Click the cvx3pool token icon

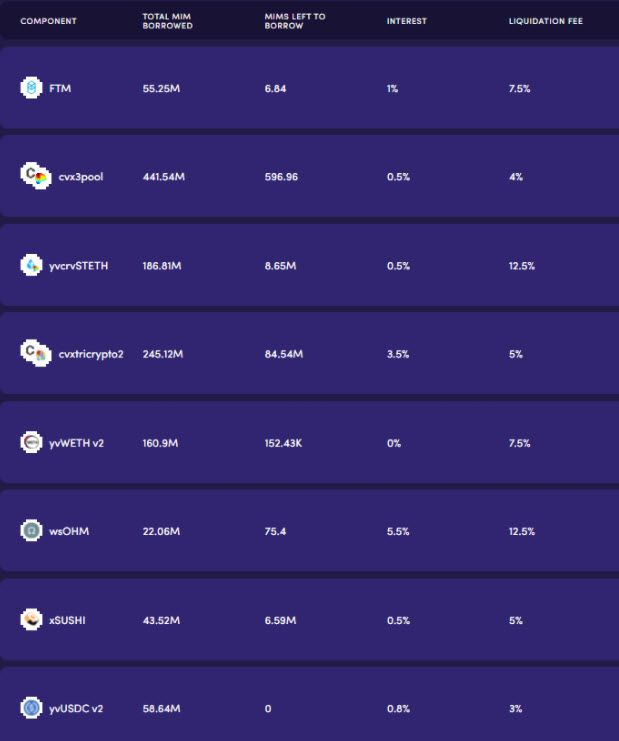[36, 176]
